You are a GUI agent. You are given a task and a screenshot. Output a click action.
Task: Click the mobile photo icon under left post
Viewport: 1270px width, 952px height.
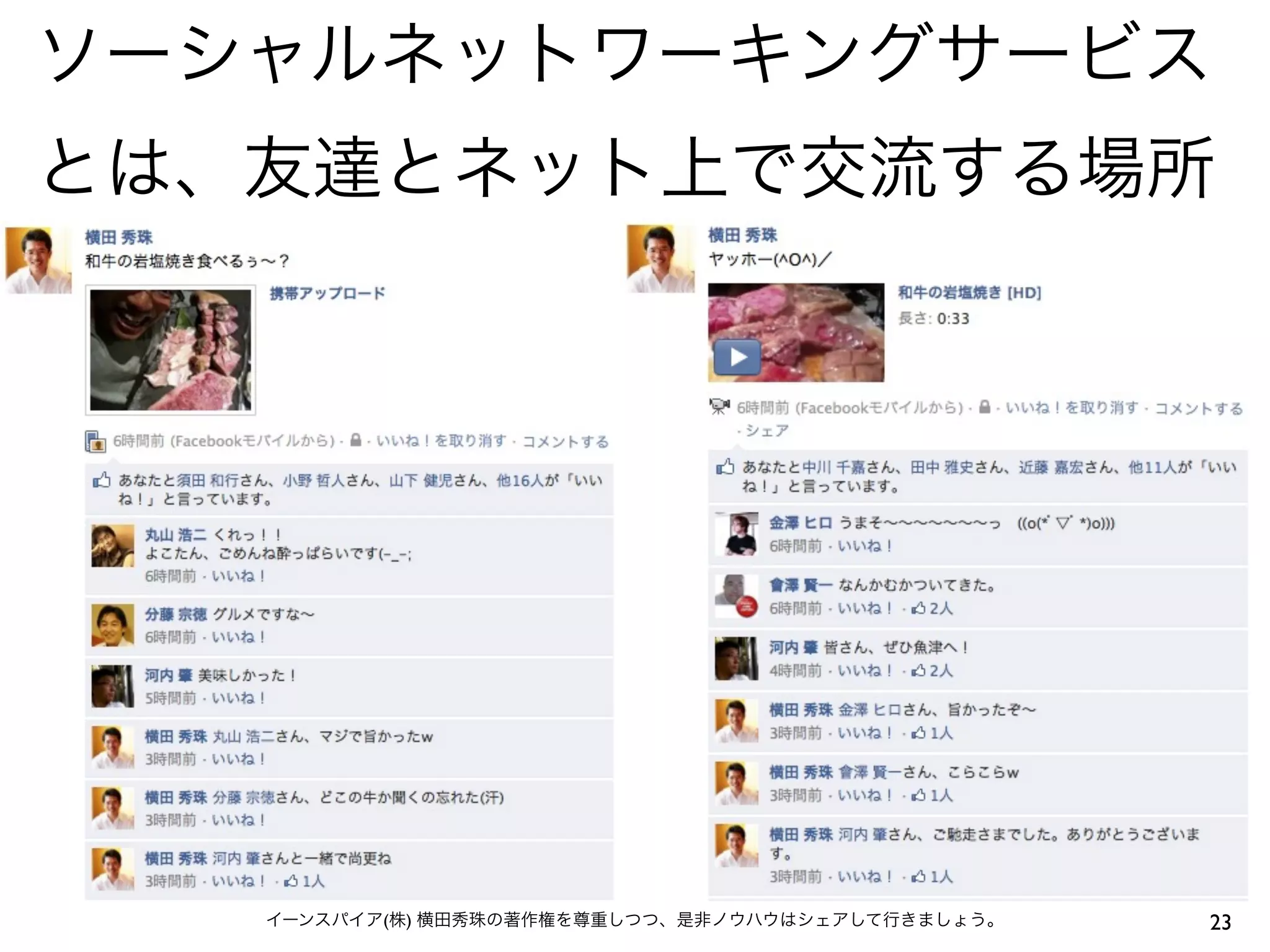(x=94, y=441)
